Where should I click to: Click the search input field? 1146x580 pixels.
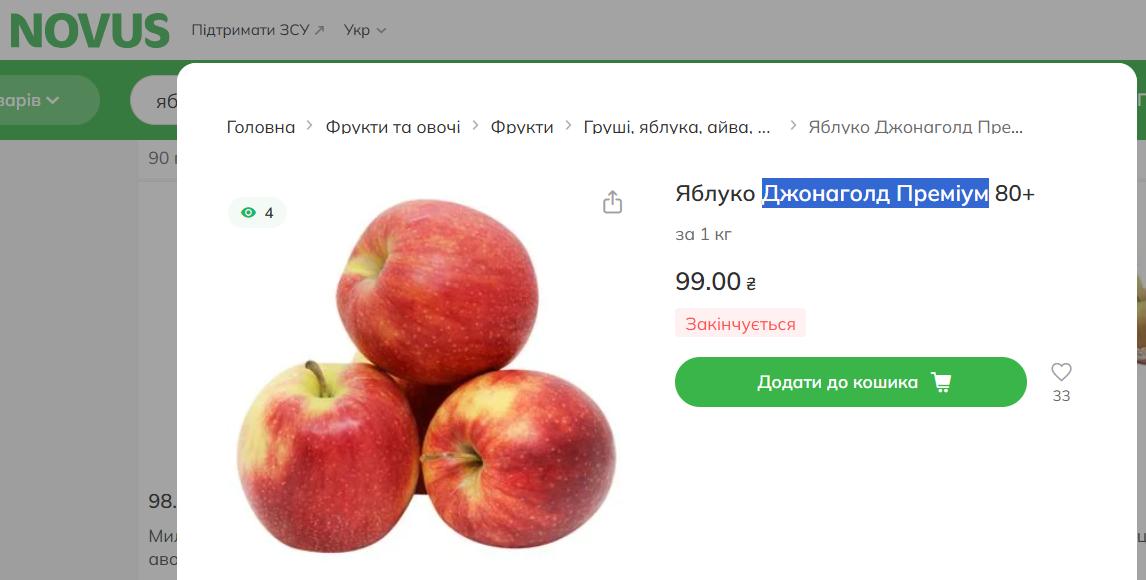pos(155,100)
